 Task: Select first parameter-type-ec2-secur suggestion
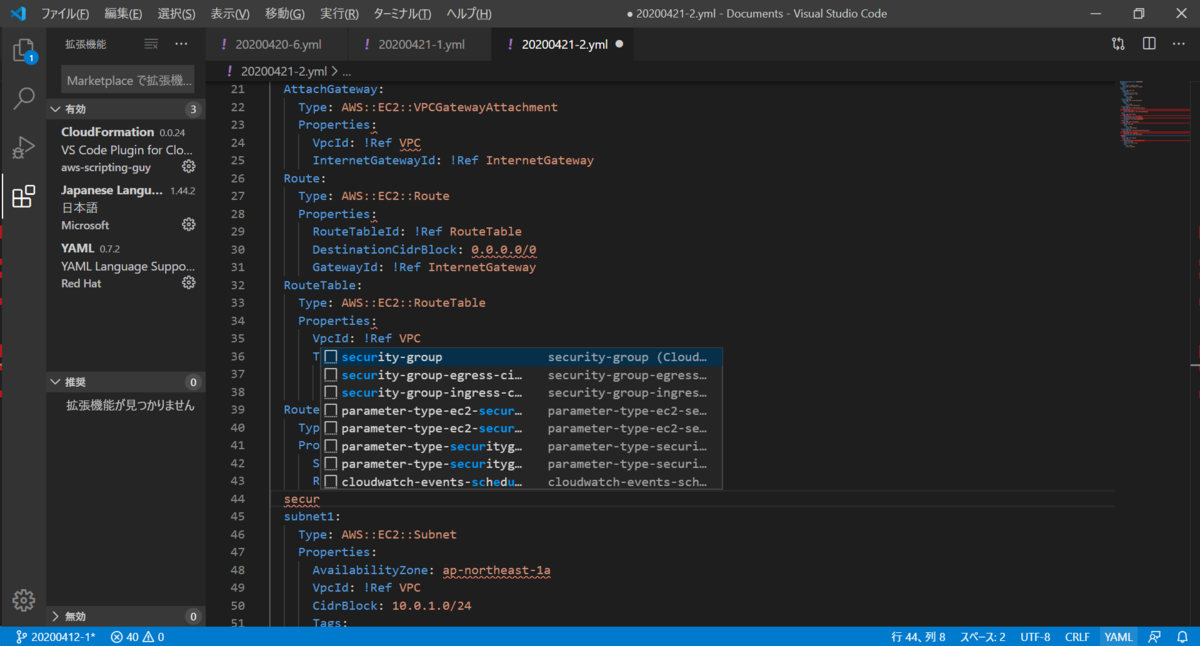coord(521,411)
